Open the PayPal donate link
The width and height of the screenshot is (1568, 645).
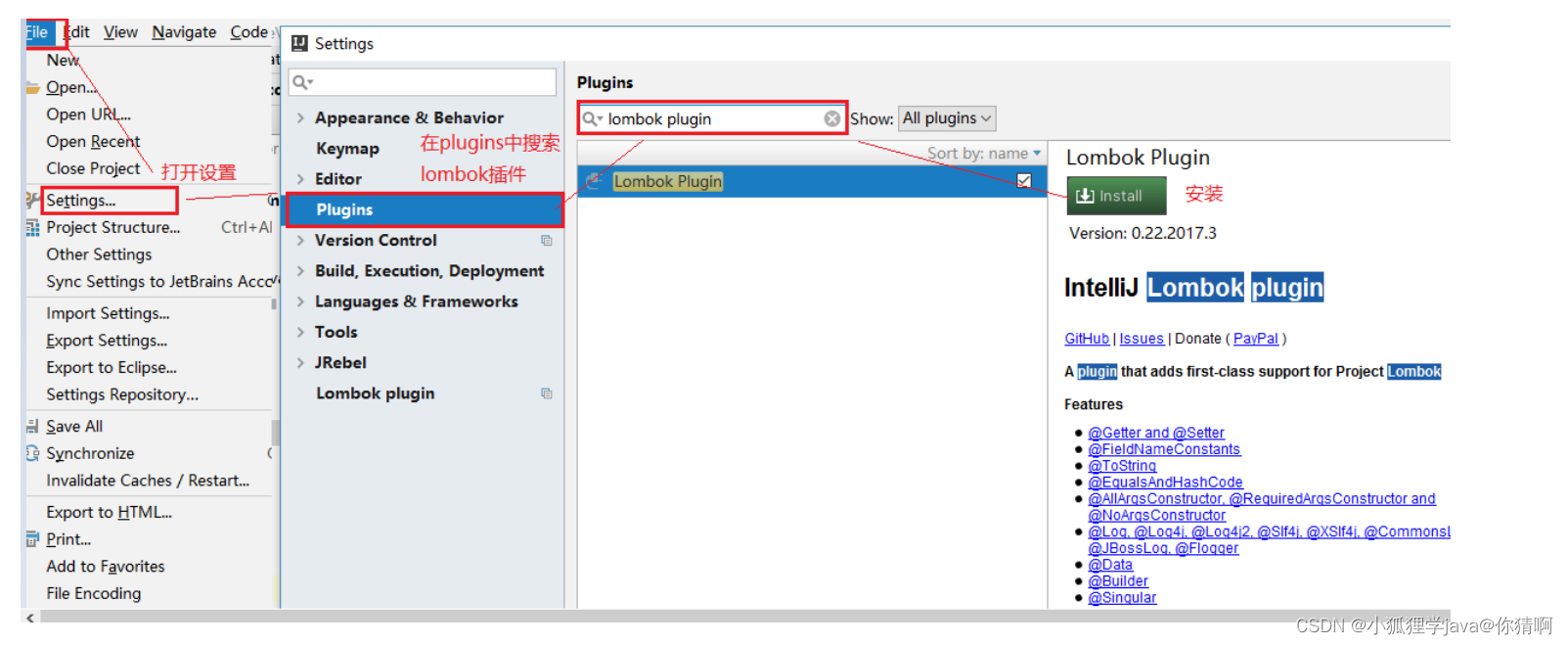(x=1256, y=339)
